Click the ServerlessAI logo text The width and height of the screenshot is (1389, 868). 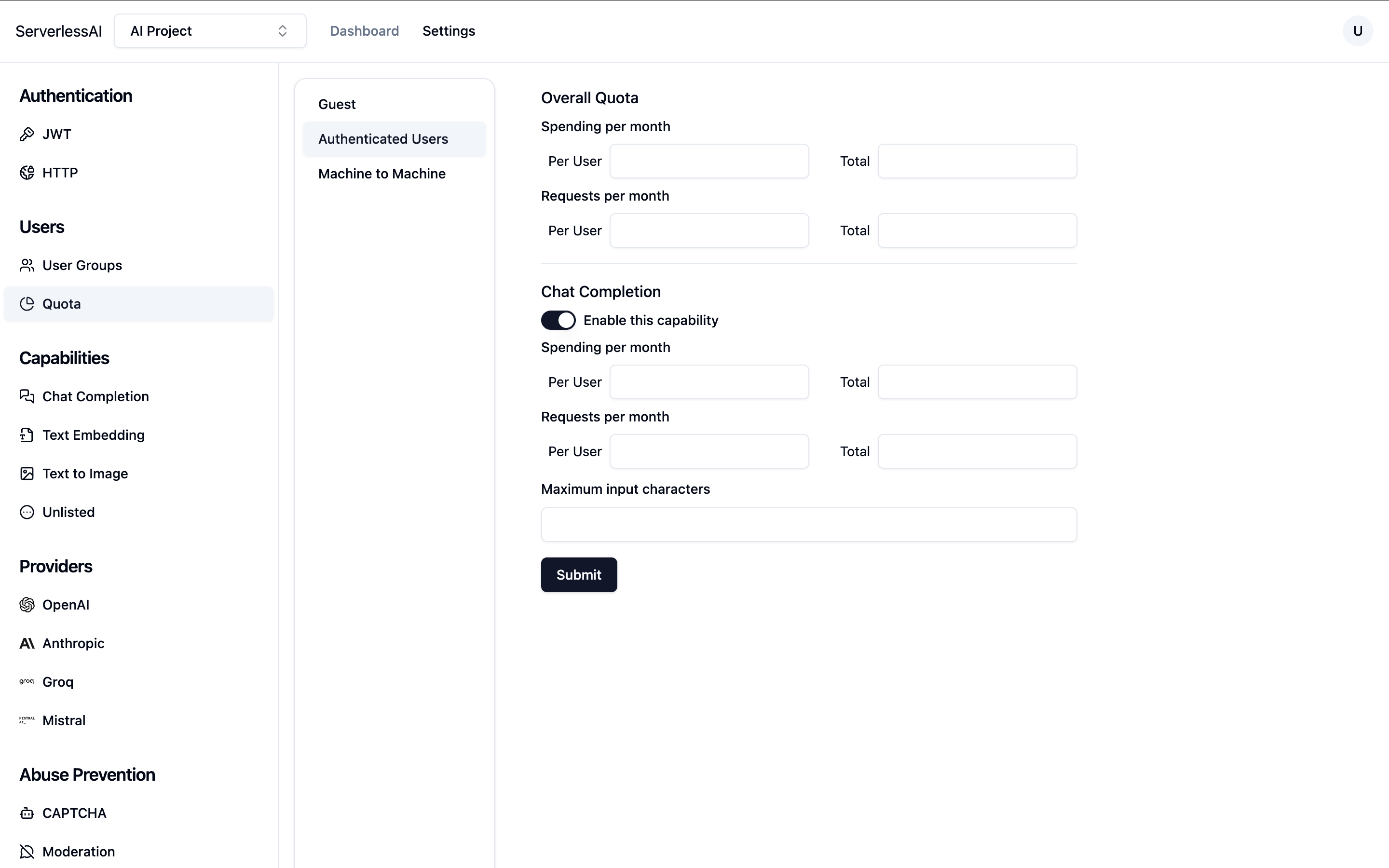tap(58, 31)
